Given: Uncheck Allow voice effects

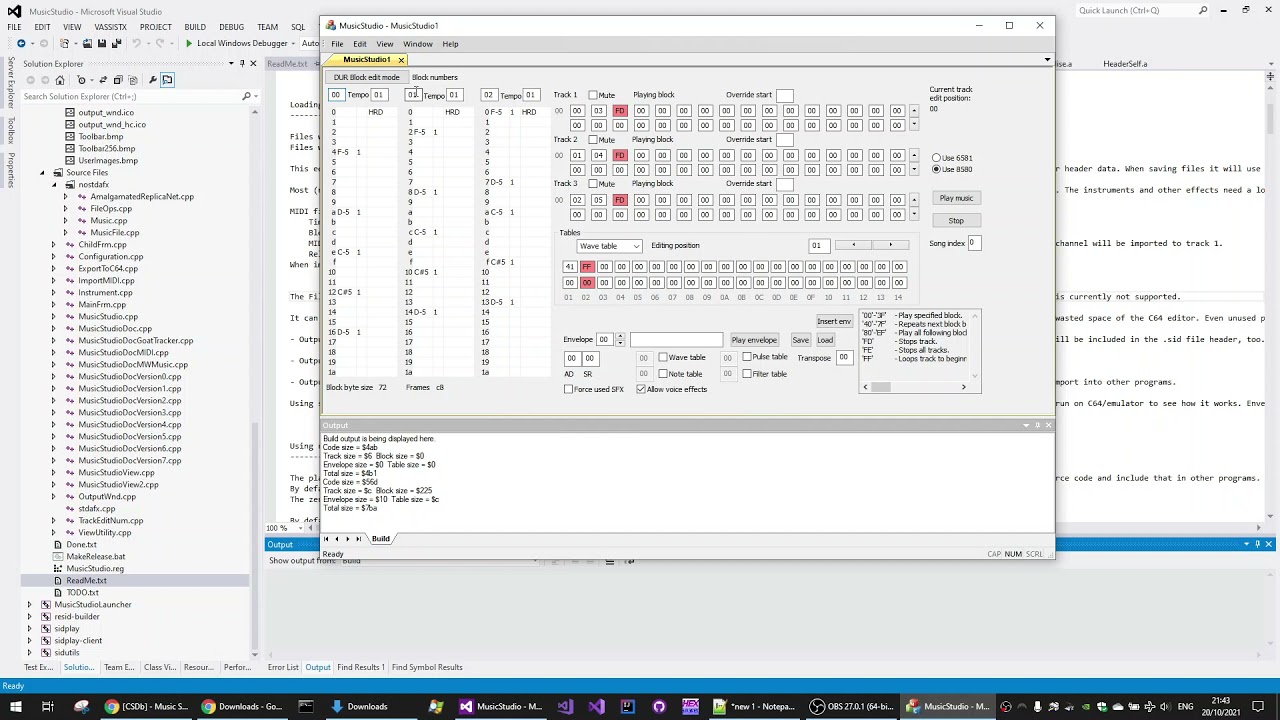Looking at the screenshot, I should coord(641,389).
